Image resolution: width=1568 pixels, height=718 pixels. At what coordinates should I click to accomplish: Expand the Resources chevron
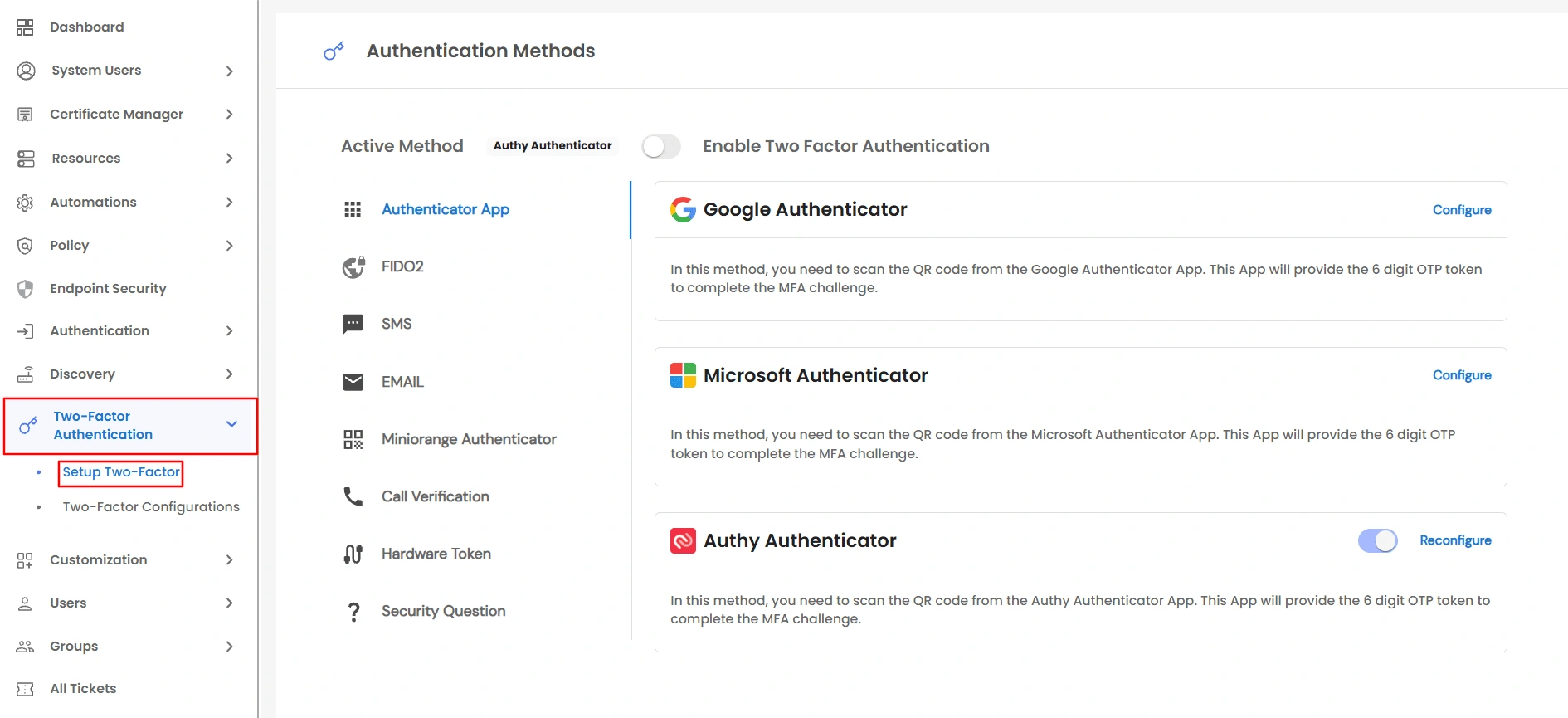pyautogui.click(x=230, y=159)
